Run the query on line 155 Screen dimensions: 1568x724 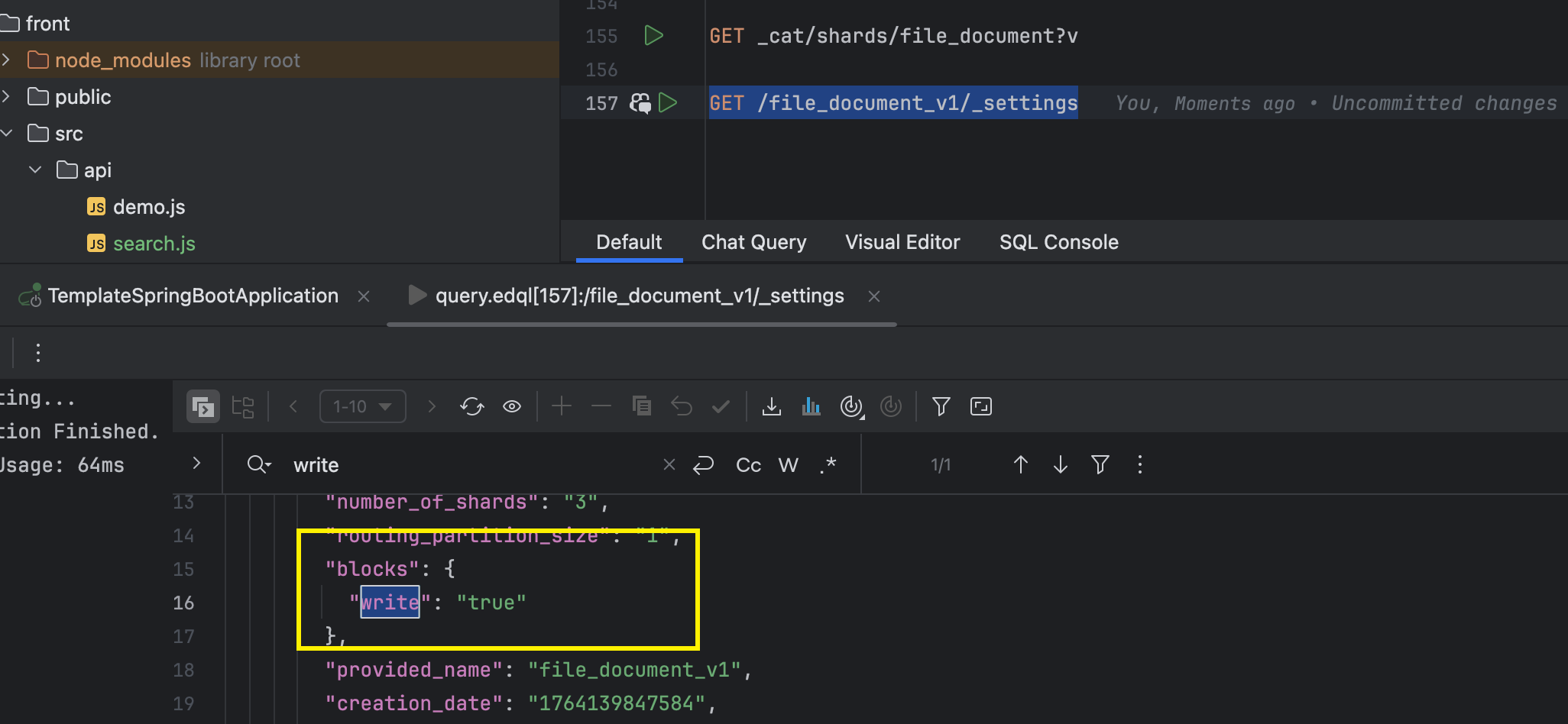click(x=653, y=35)
